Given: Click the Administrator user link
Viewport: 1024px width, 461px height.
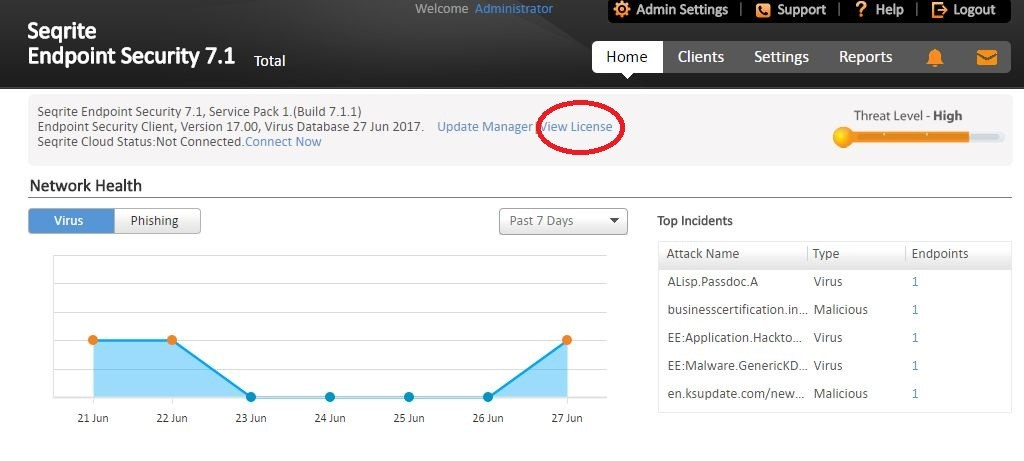Looking at the screenshot, I should point(513,8).
